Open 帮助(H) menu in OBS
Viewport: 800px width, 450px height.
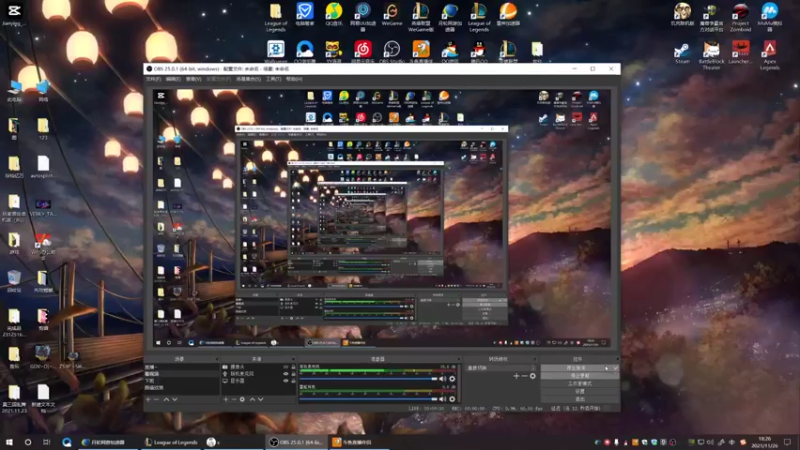tap(294, 79)
